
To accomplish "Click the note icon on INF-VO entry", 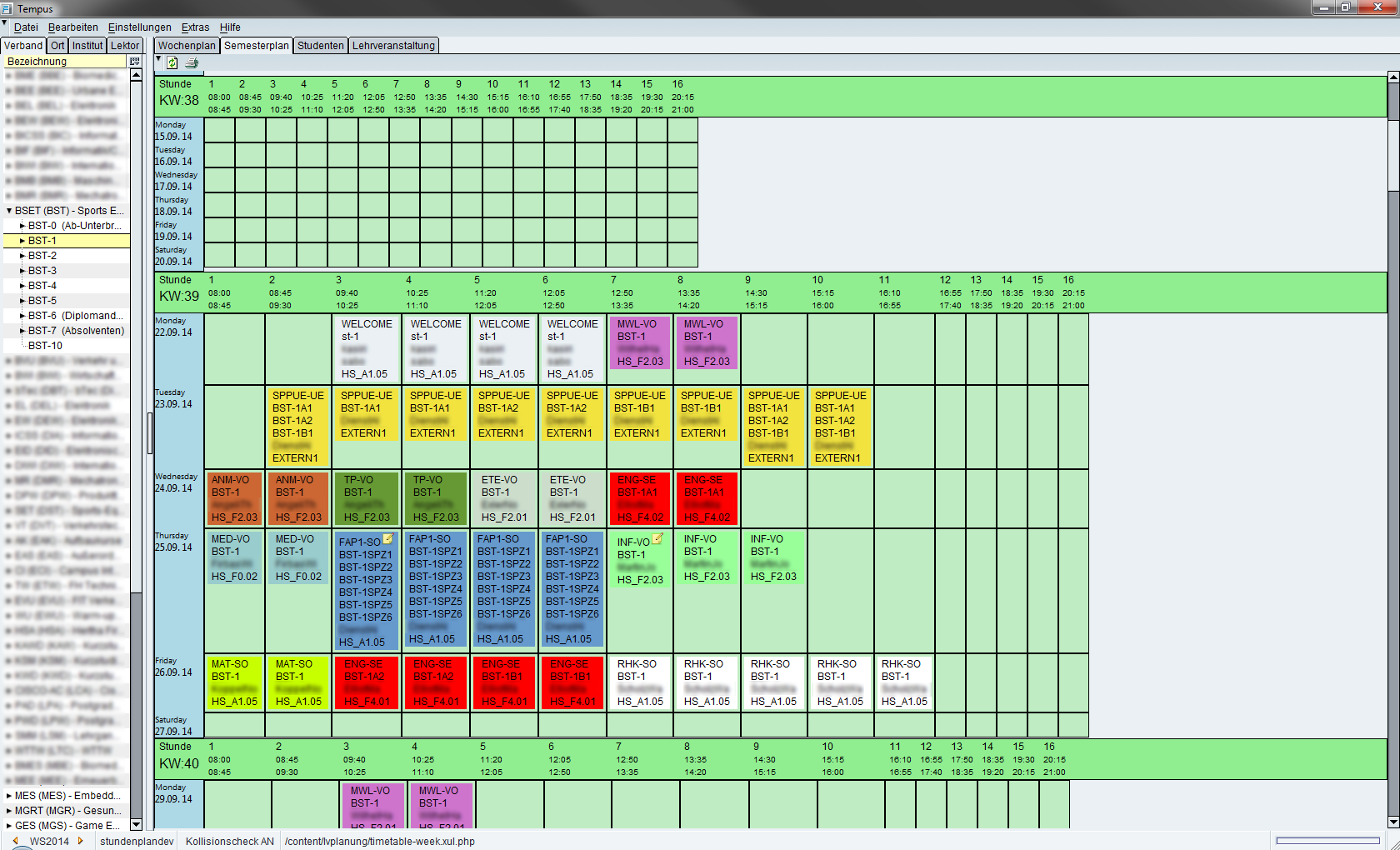I will 657,539.
